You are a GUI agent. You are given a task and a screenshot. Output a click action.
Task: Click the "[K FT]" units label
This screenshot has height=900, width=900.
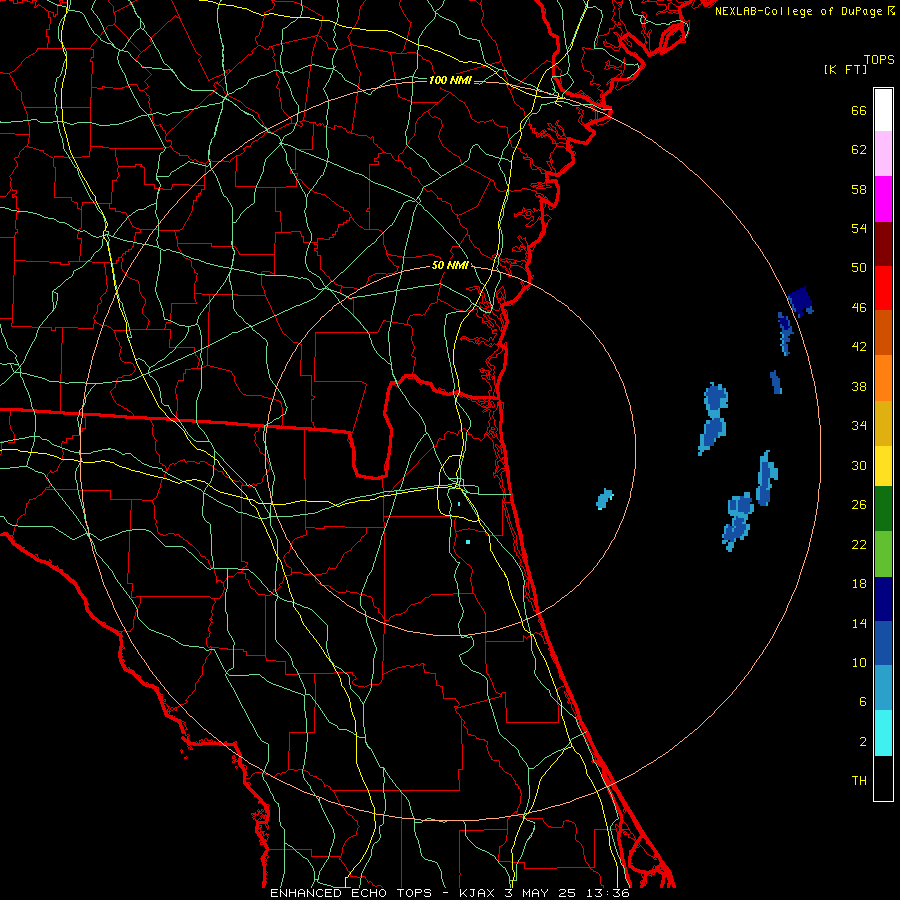pyautogui.click(x=845, y=70)
